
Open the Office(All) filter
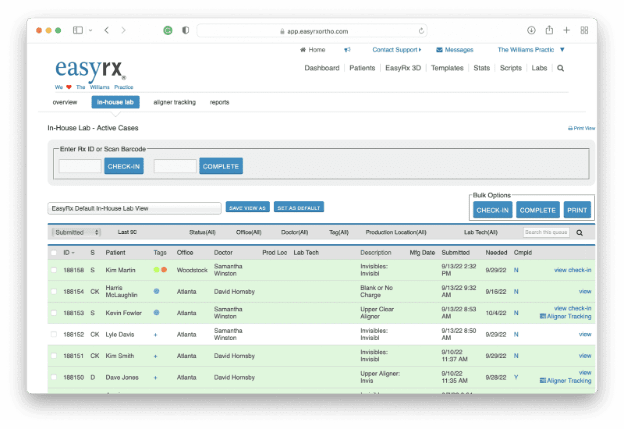point(248,232)
